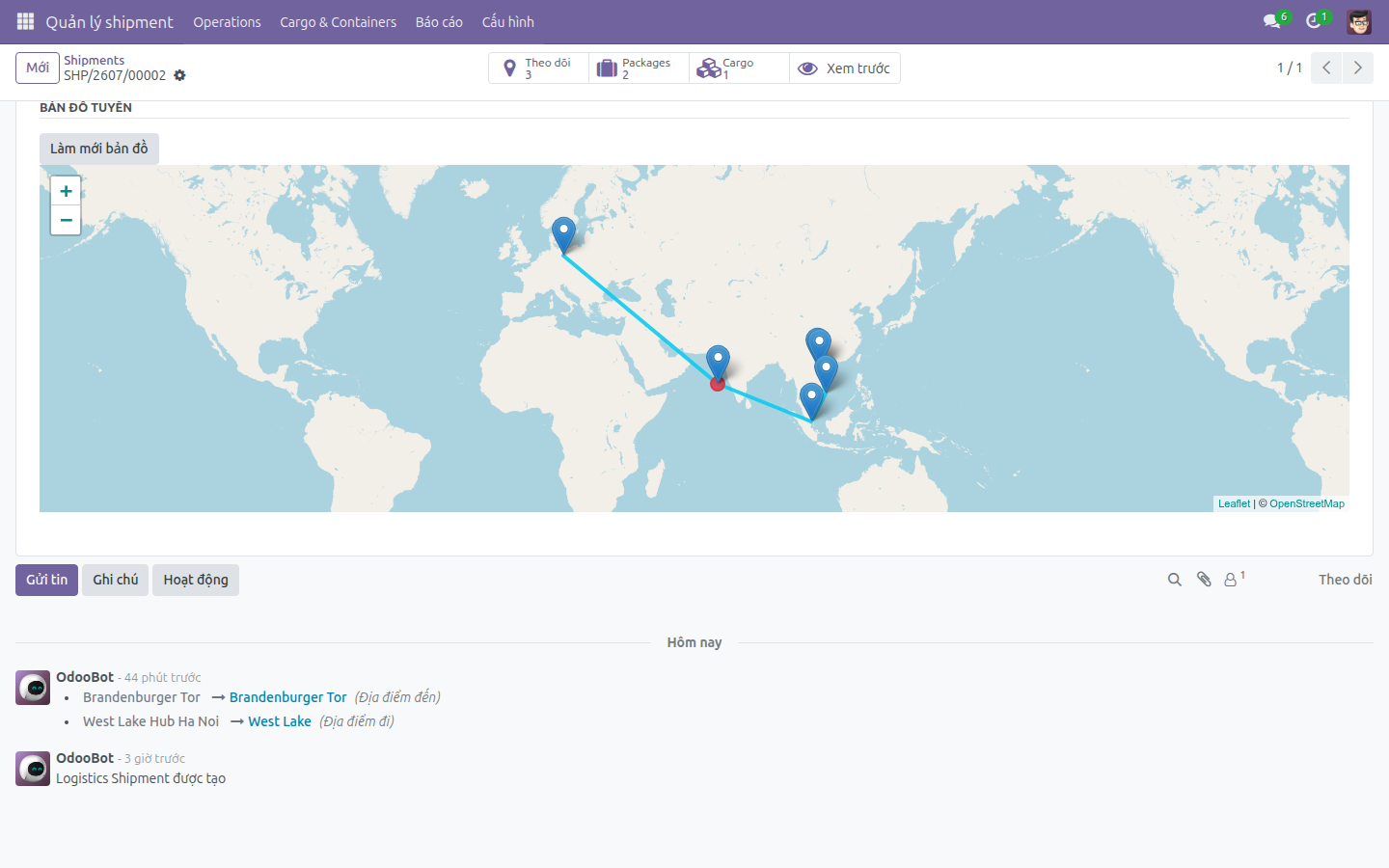The width and height of the screenshot is (1389, 868).
Task: Zoom out on the map
Action: [66, 221]
